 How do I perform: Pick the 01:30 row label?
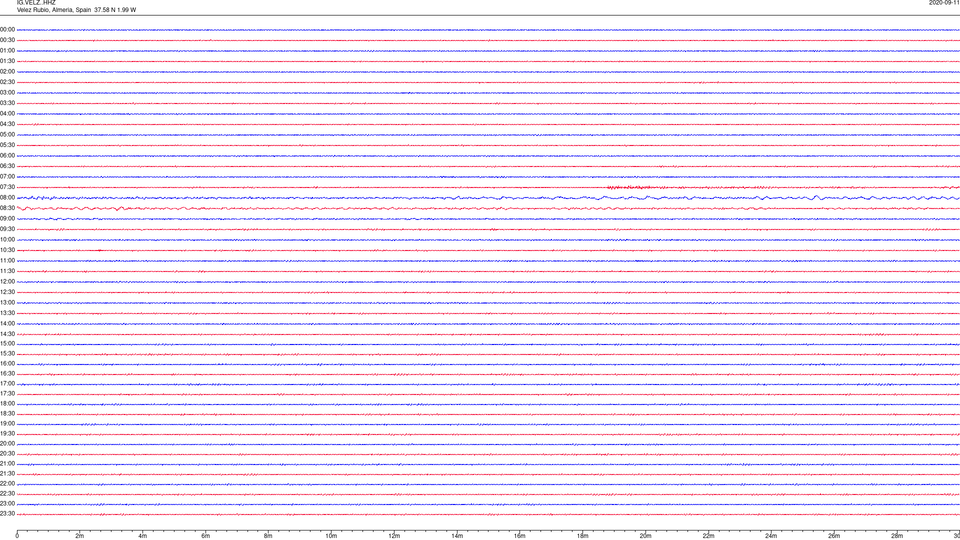(x=7, y=61)
